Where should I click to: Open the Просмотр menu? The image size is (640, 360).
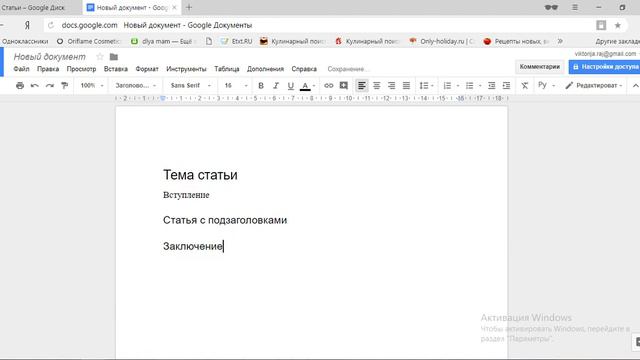tap(81, 69)
